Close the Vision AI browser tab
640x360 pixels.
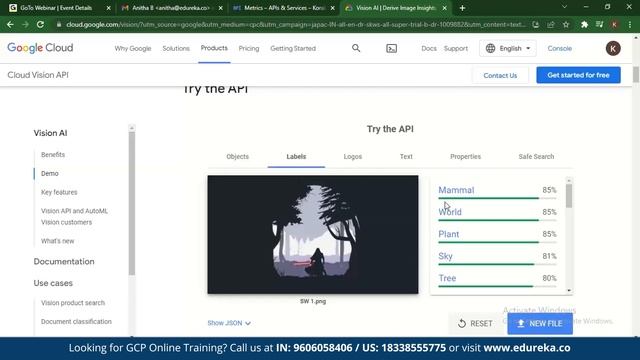444,8
